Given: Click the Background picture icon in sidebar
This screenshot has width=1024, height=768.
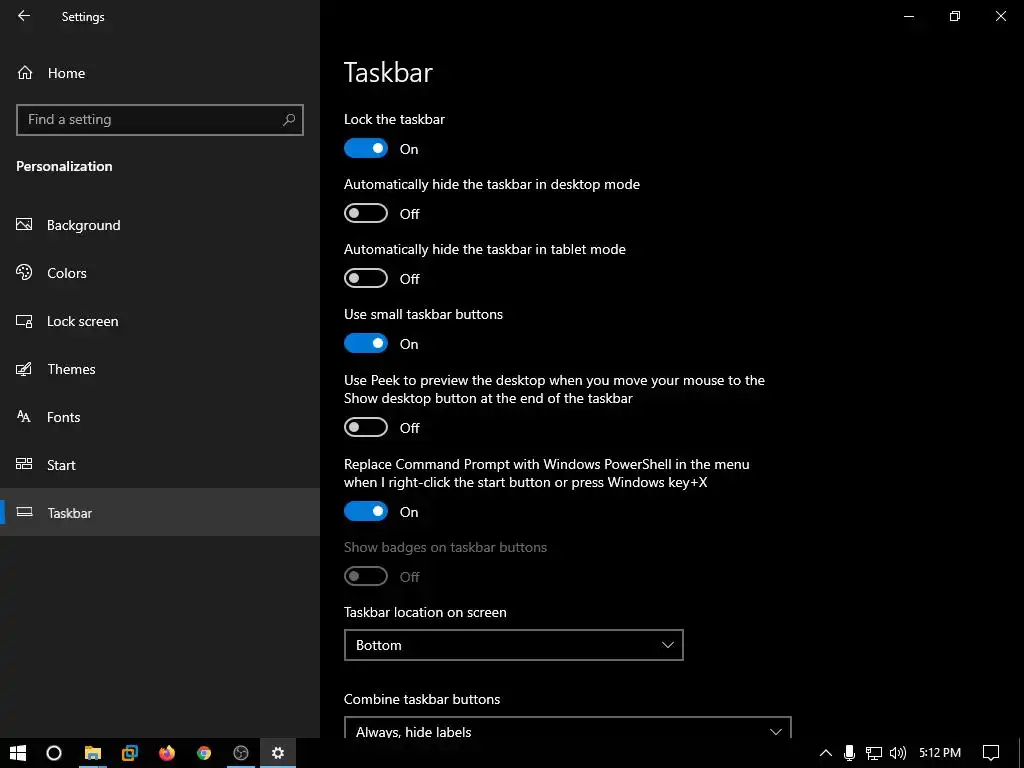Looking at the screenshot, I should click(24, 225).
